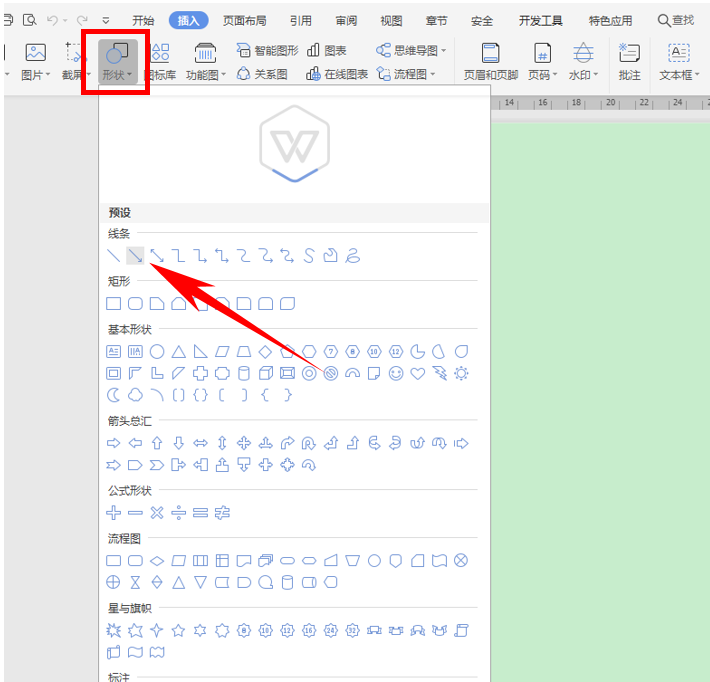
Task: Insert a picture with 图片 button
Action: [x=35, y=62]
